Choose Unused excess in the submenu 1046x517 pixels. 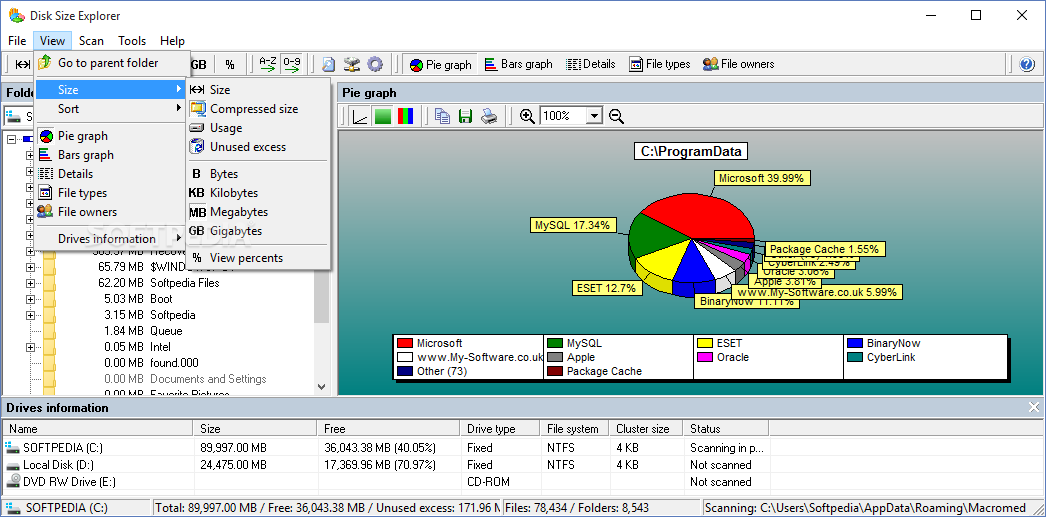257,147
